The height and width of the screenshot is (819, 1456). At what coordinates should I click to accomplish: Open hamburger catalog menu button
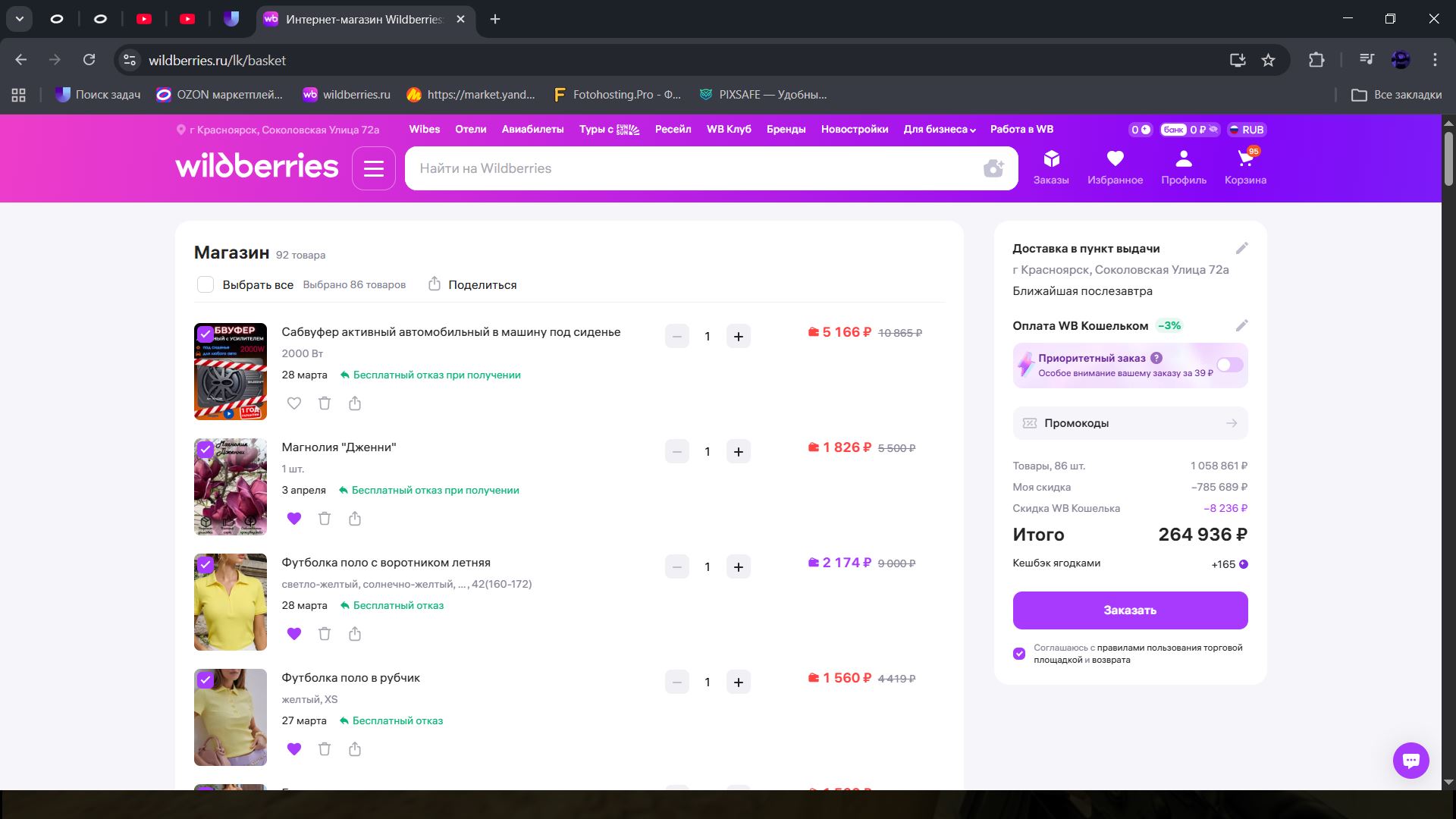374,168
